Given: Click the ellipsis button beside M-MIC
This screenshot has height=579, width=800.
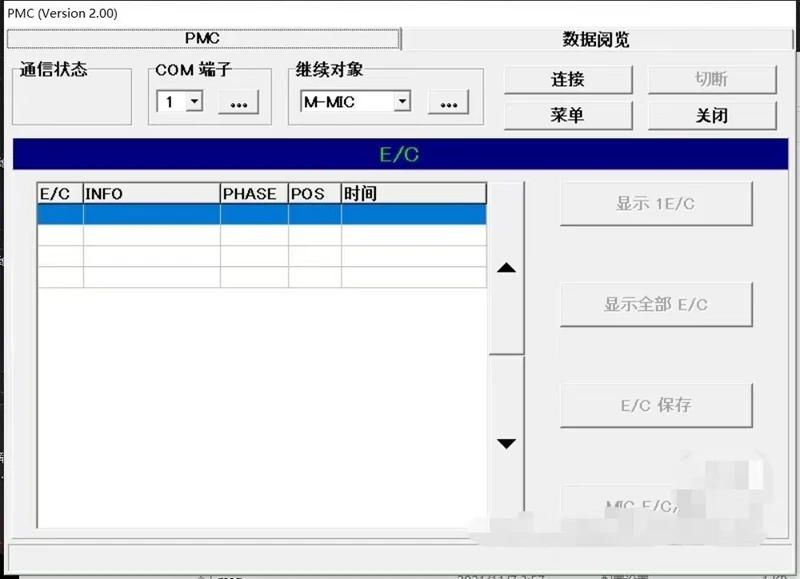Looking at the screenshot, I should [448, 103].
